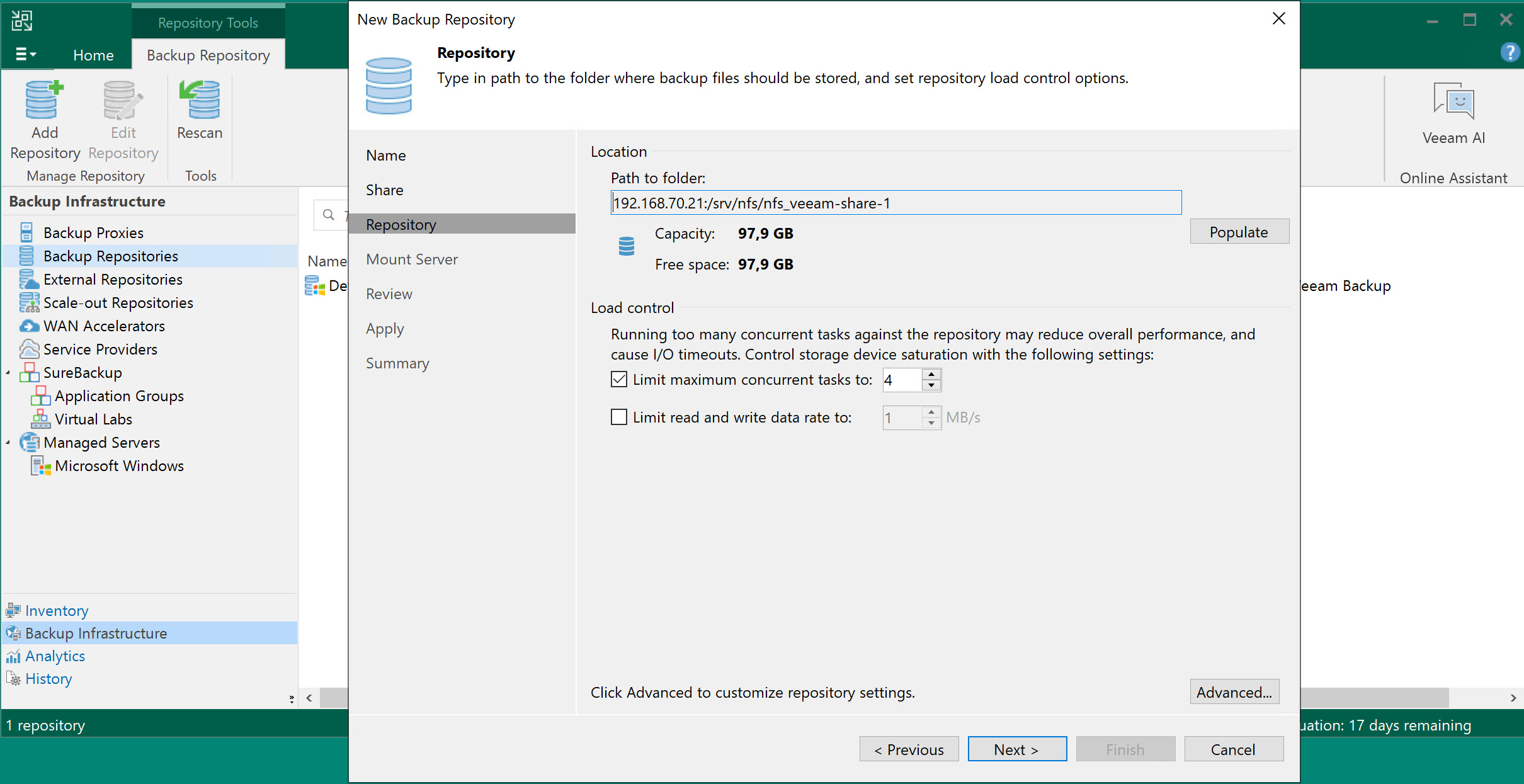Screen dimensions: 1524x784
Task: Open the Repository wizard step
Action: [401, 224]
